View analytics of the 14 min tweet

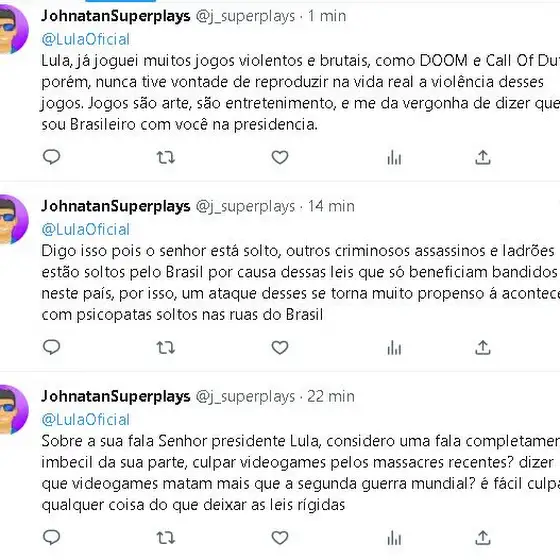(x=394, y=347)
